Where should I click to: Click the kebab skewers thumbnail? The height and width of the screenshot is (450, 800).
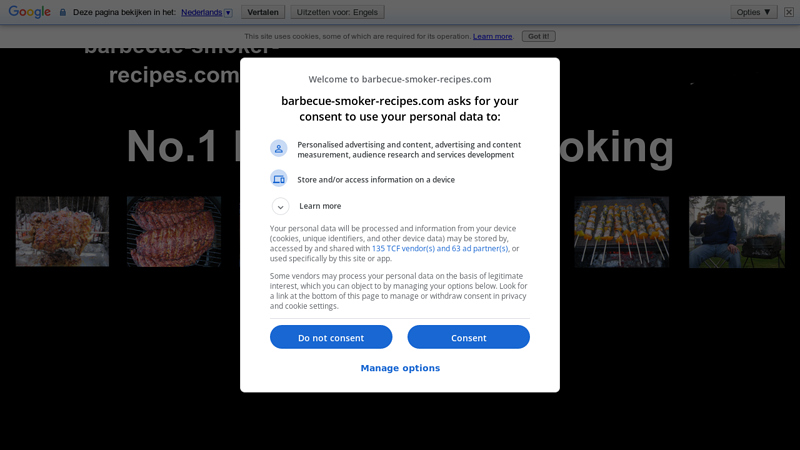point(621,232)
